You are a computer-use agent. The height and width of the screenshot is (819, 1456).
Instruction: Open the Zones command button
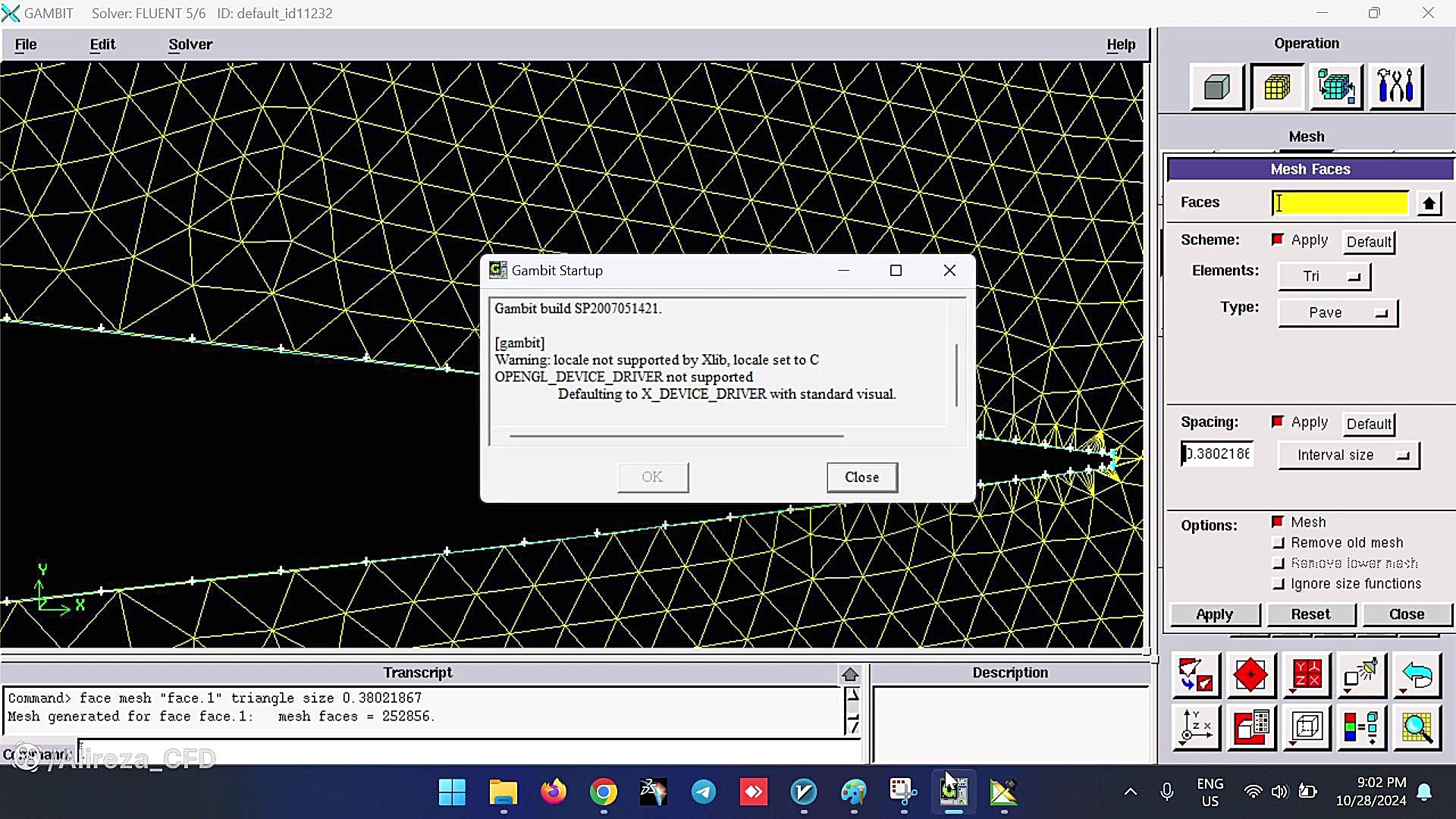1336,87
